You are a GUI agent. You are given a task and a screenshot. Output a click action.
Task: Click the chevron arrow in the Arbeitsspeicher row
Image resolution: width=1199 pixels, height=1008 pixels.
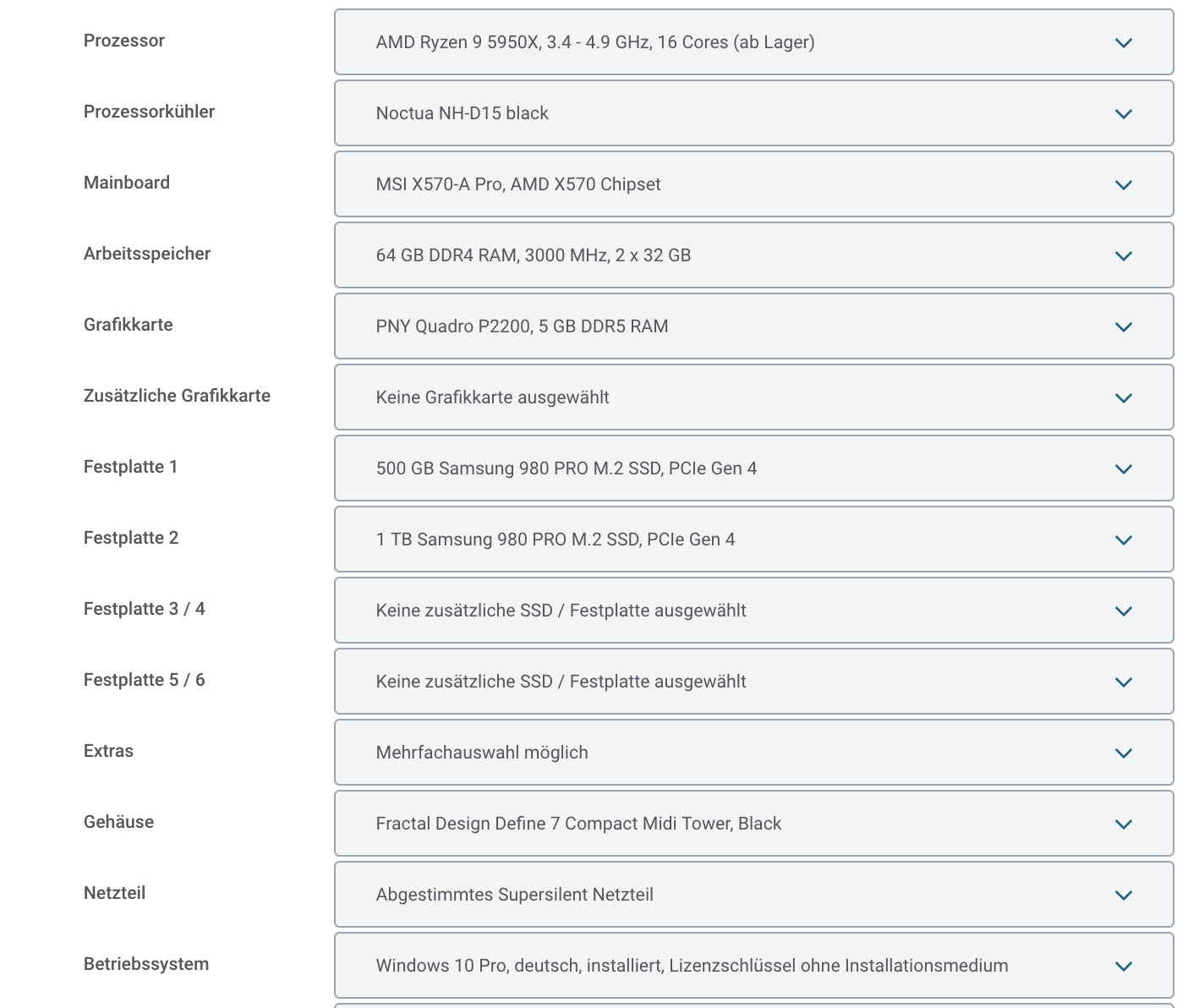(x=1123, y=256)
